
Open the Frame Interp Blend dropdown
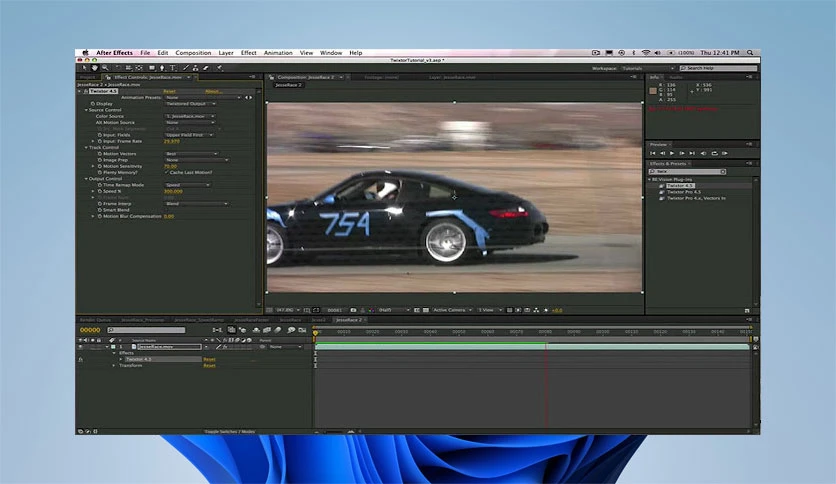click(x=197, y=204)
